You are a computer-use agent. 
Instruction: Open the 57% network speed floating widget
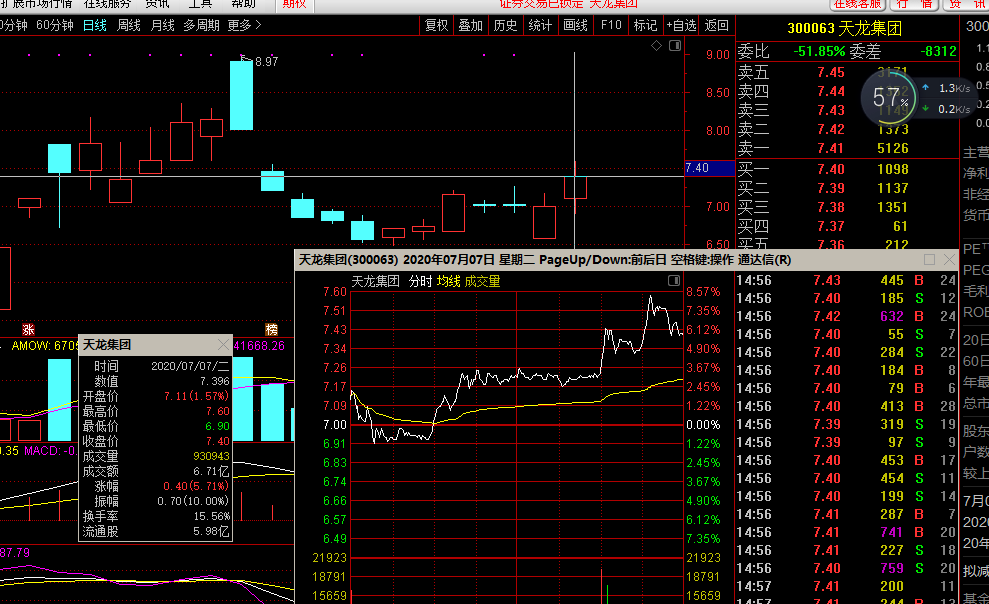pos(890,97)
